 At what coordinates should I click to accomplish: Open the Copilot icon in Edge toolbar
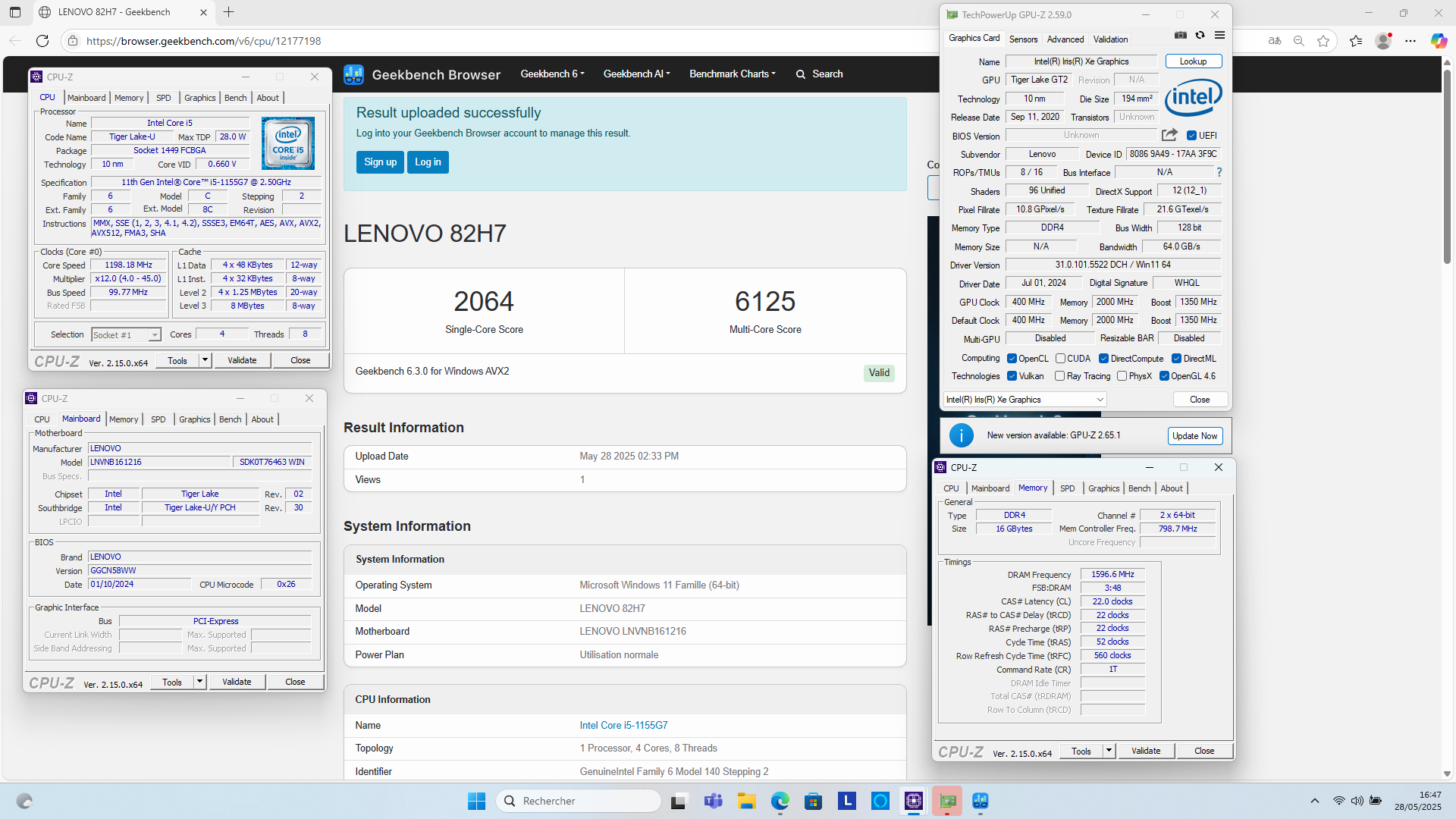point(1439,41)
